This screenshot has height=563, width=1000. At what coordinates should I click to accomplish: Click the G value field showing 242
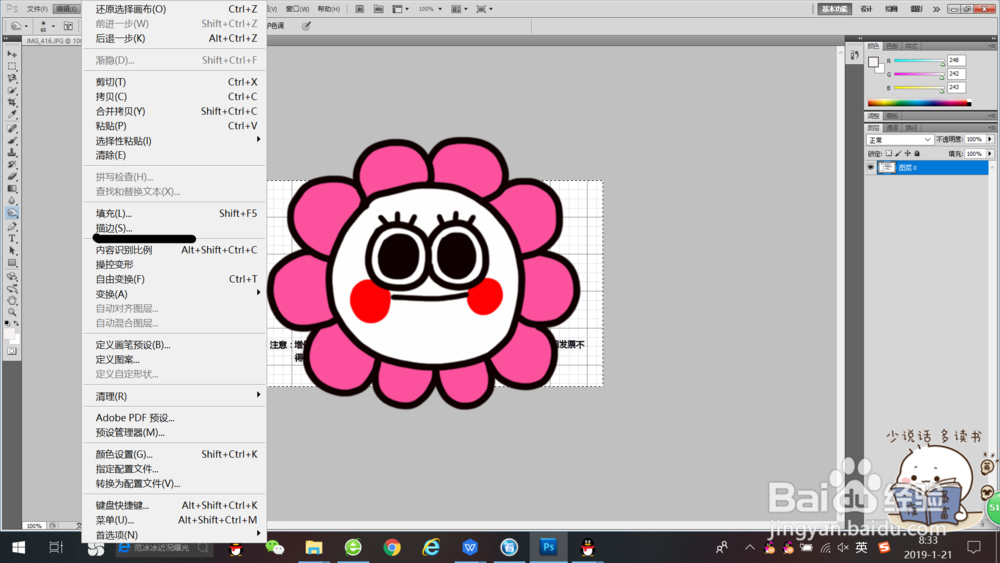956,74
